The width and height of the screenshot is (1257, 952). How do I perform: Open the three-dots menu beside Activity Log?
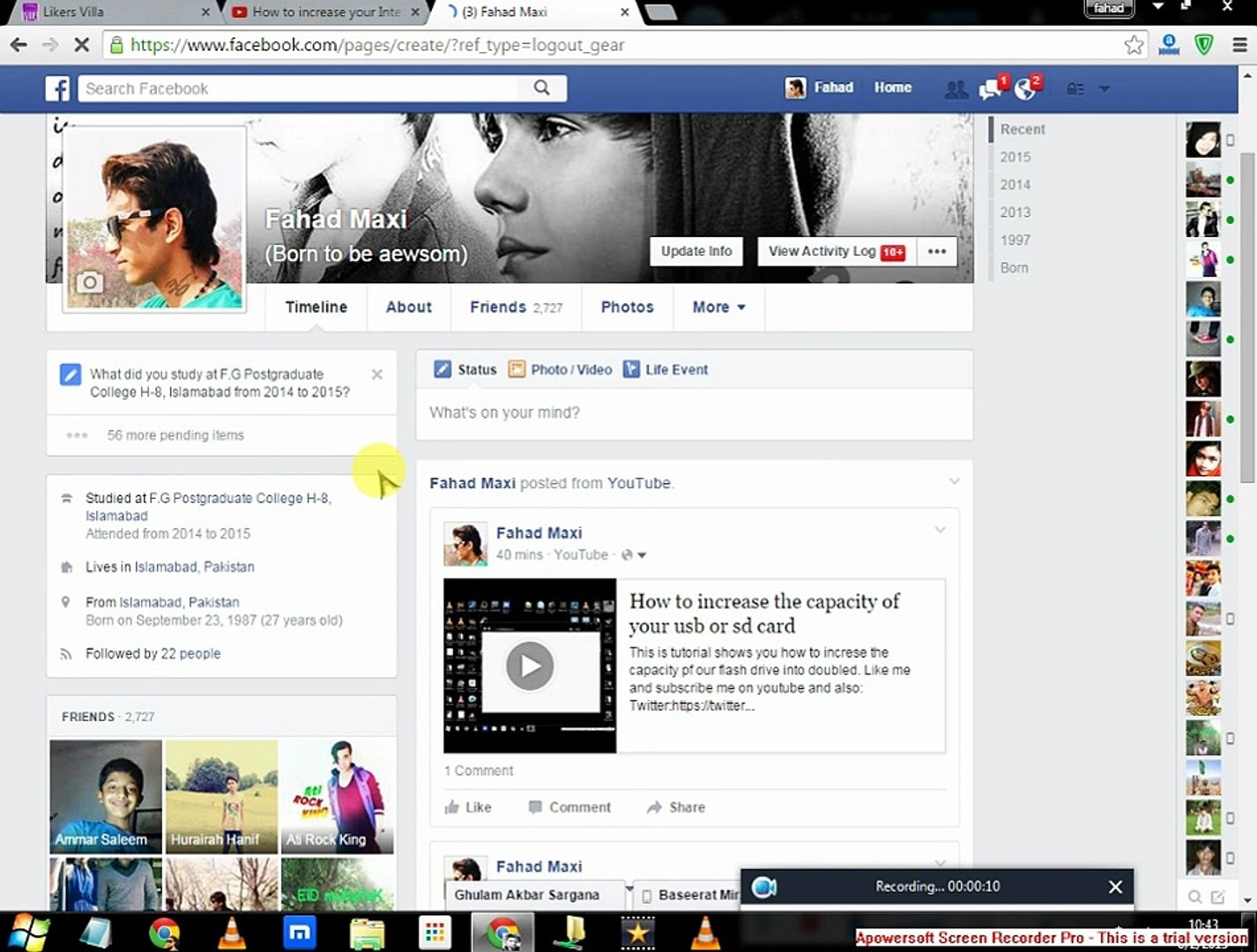click(x=937, y=252)
